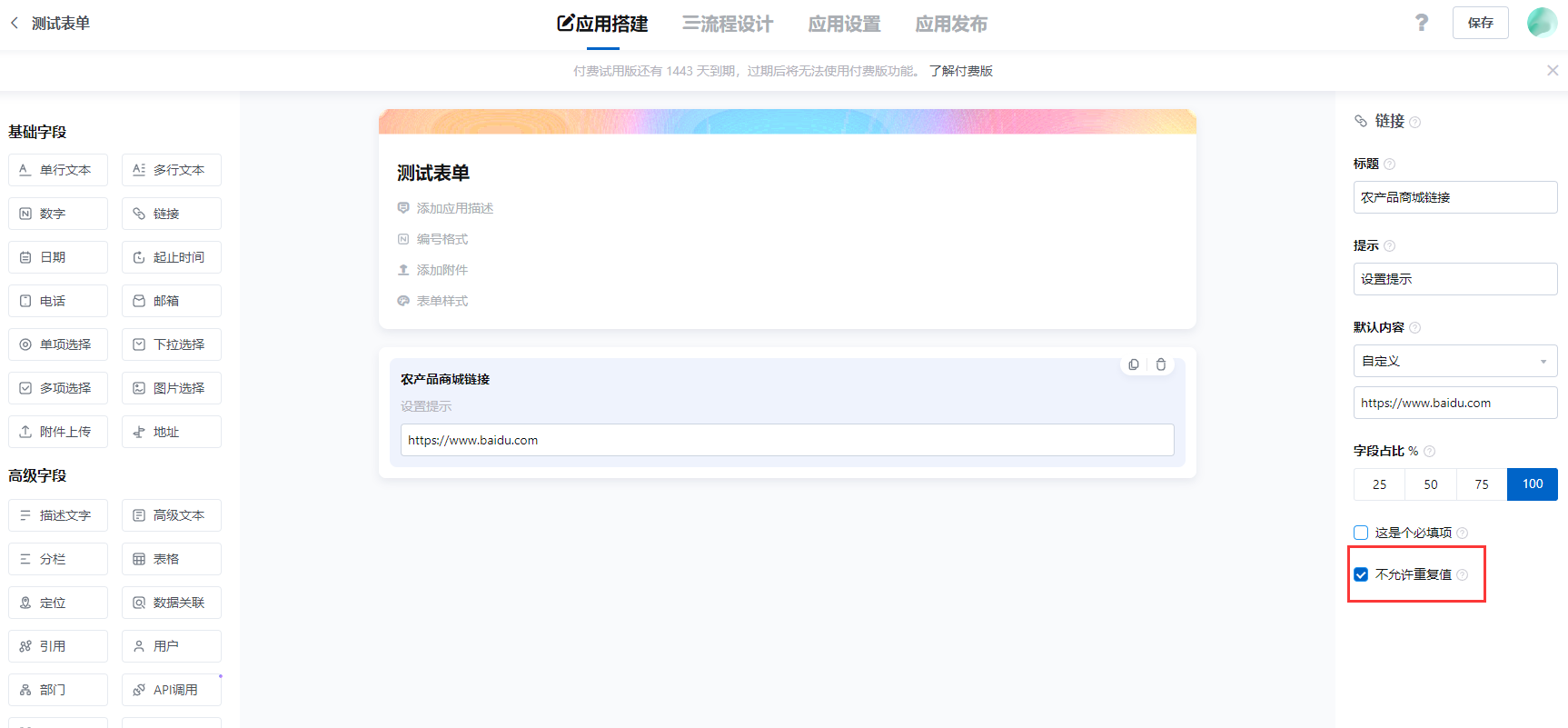Image resolution: width=1568 pixels, height=728 pixels.
Task: Show help tooltip for 默认内容
Action: pyautogui.click(x=1414, y=328)
